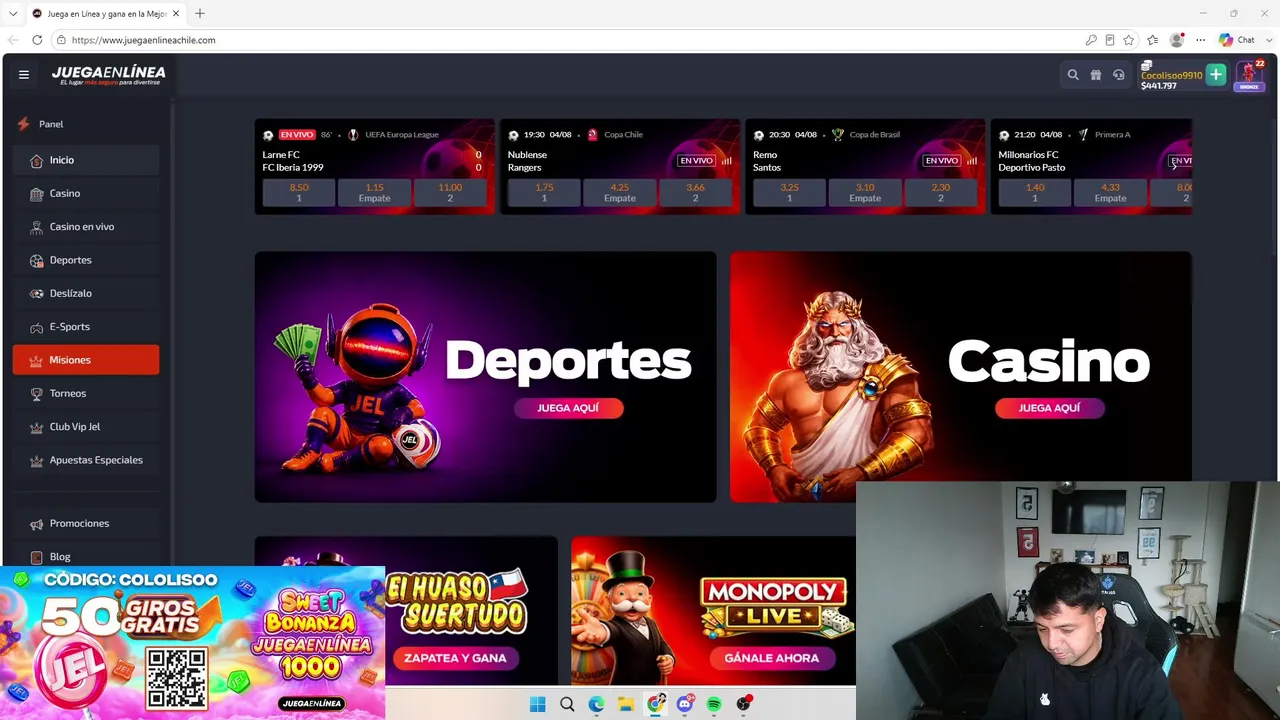Pick 4.33 Empate in Millonarios match
This screenshot has height=720, width=1280.
[1110, 193]
